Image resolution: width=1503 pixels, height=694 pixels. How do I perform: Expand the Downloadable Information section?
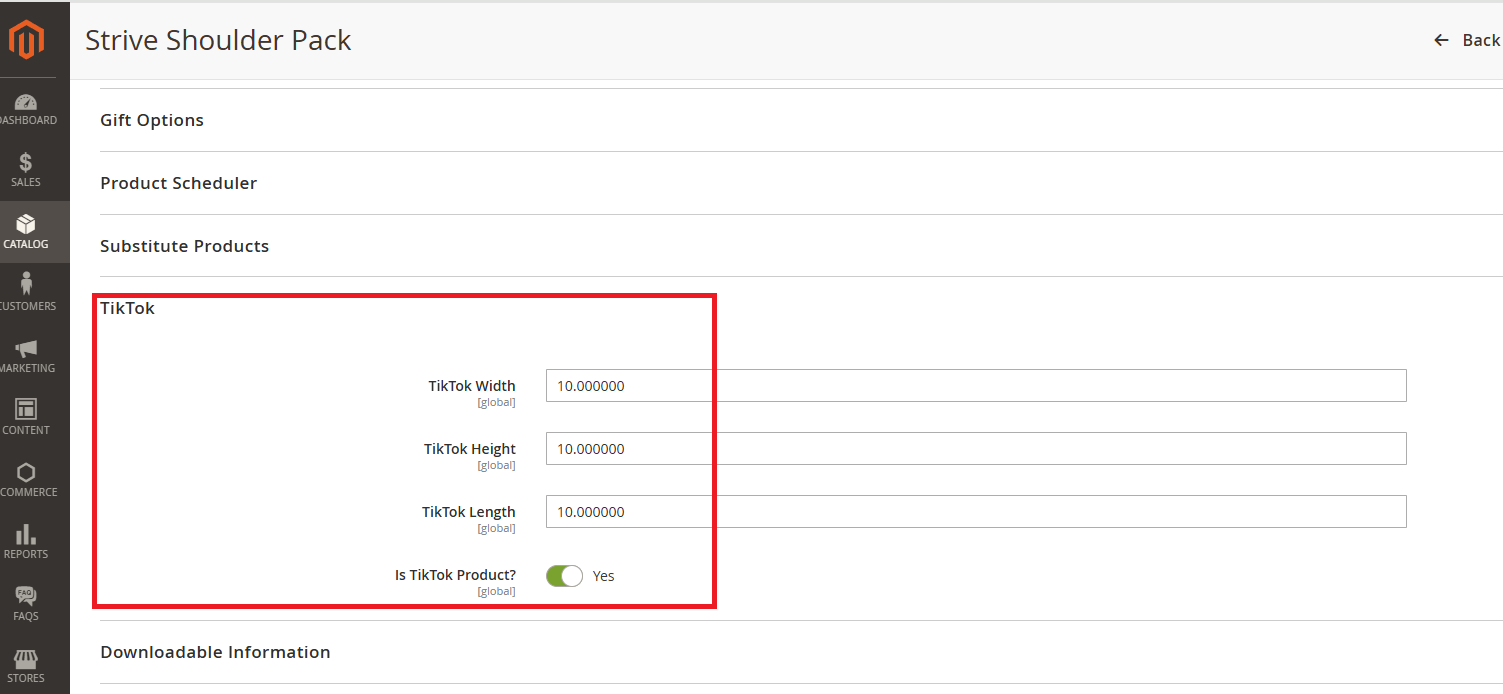click(x=215, y=652)
